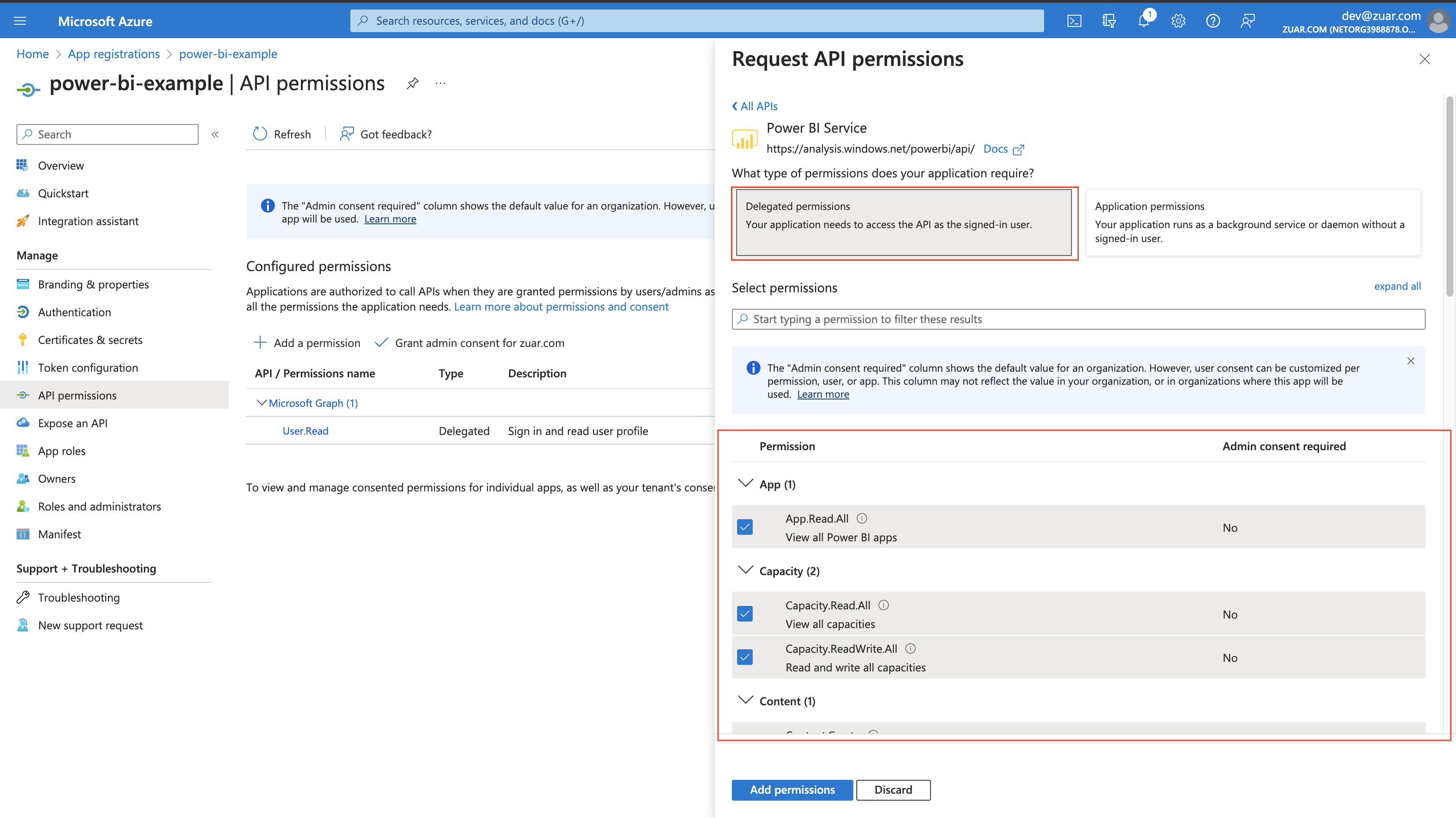
Task: Show info for Capacity.Read.All permission
Action: pyautogui.click(x=883, y=605)
